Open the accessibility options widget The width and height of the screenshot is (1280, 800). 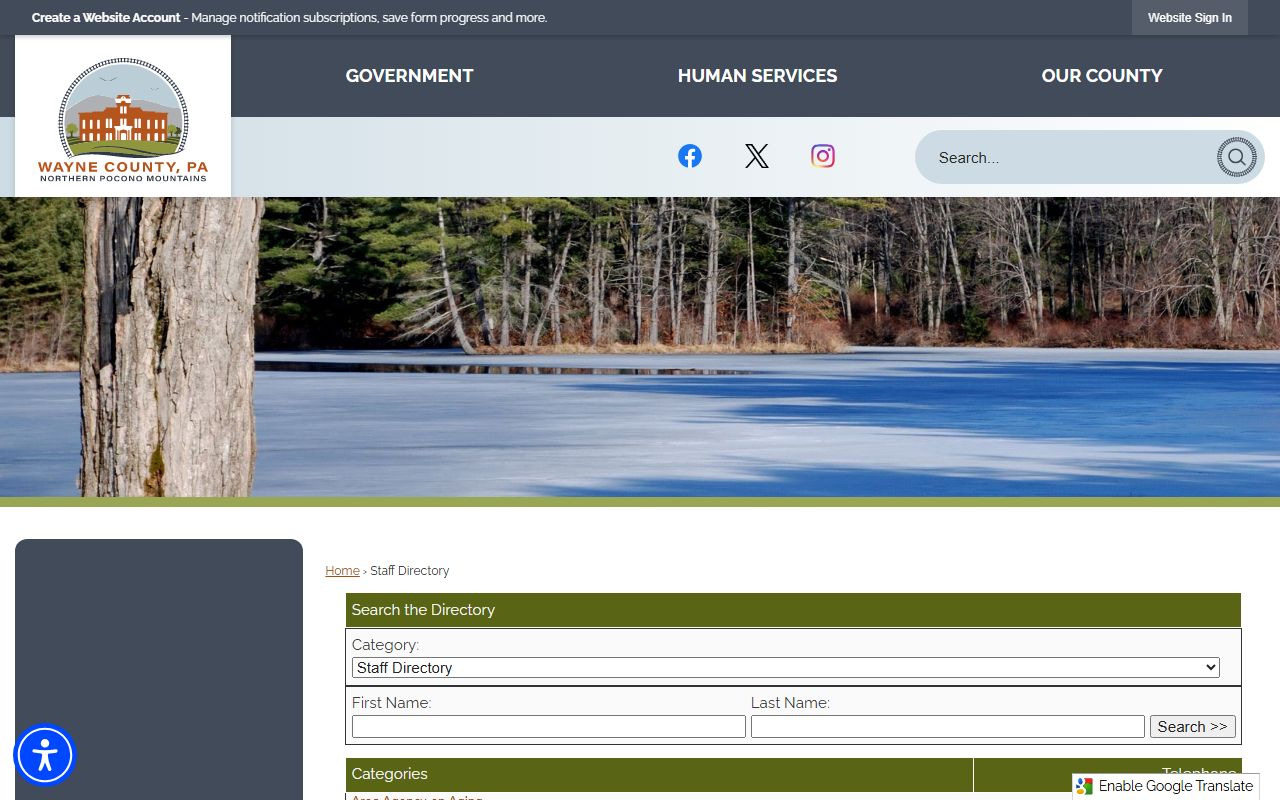click(45, 755)
